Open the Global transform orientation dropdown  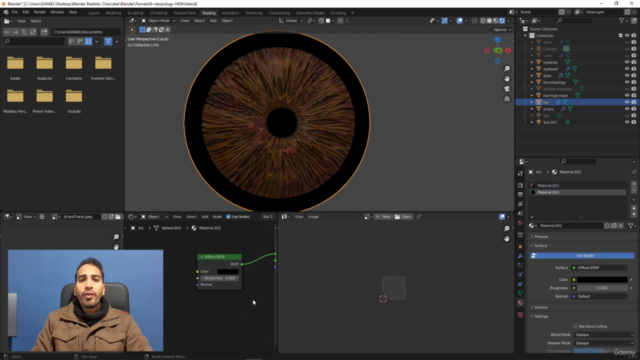[291, 21]
